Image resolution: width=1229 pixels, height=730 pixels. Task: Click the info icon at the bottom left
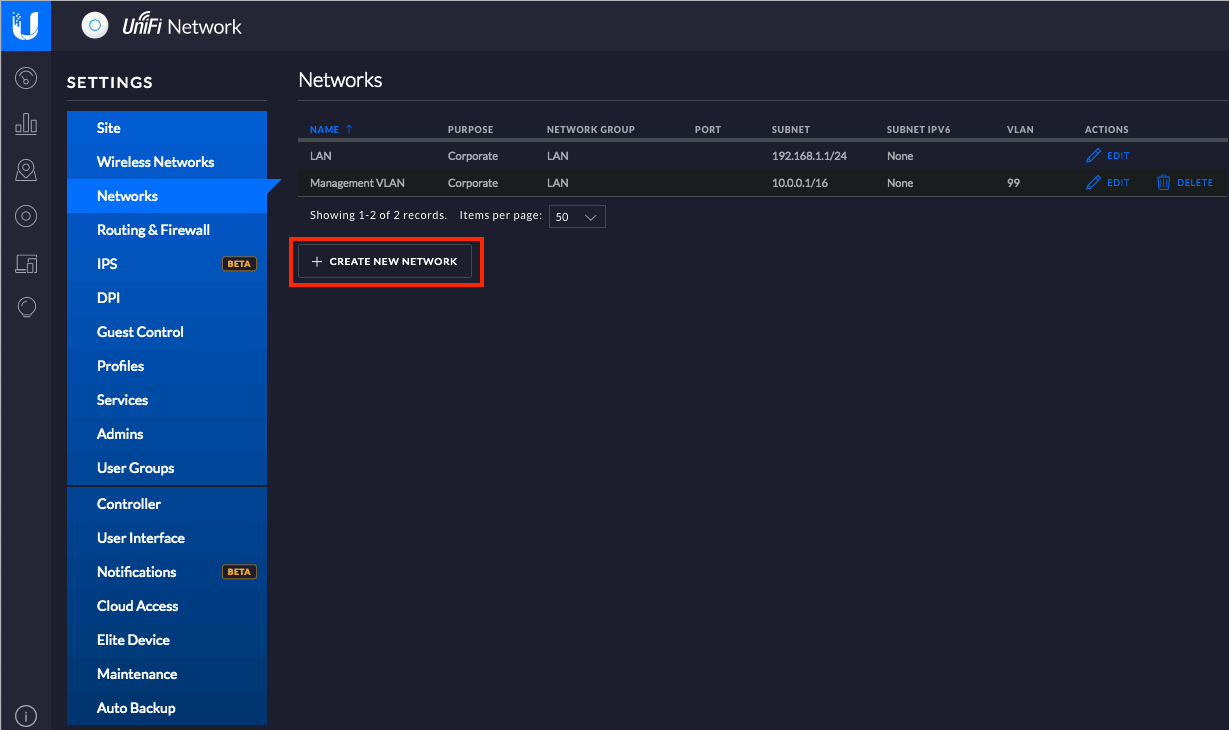26,715
